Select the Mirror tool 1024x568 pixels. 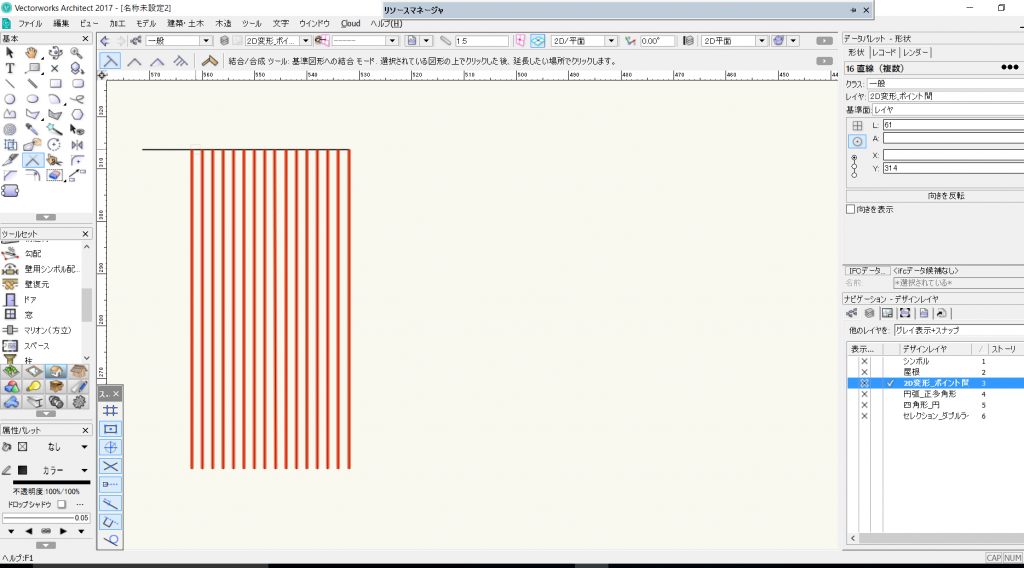(x=77, y=145)
